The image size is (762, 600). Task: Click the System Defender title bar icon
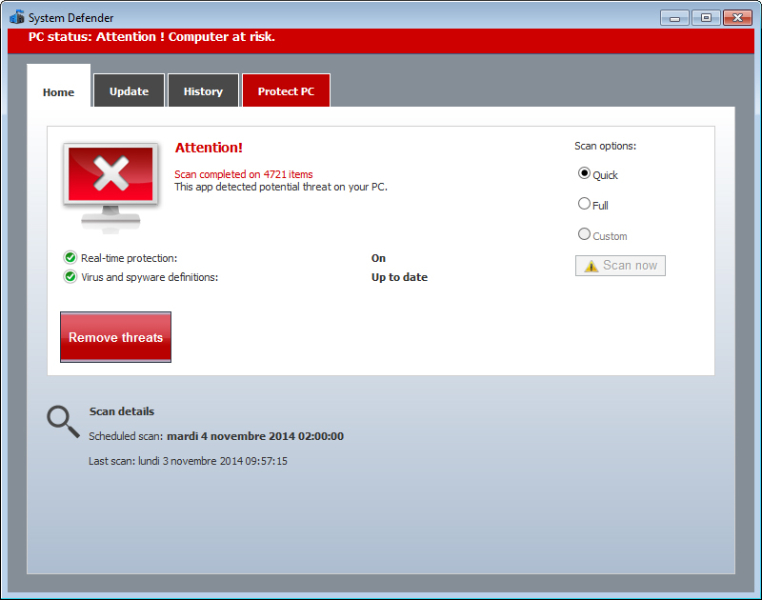[16, 17]
